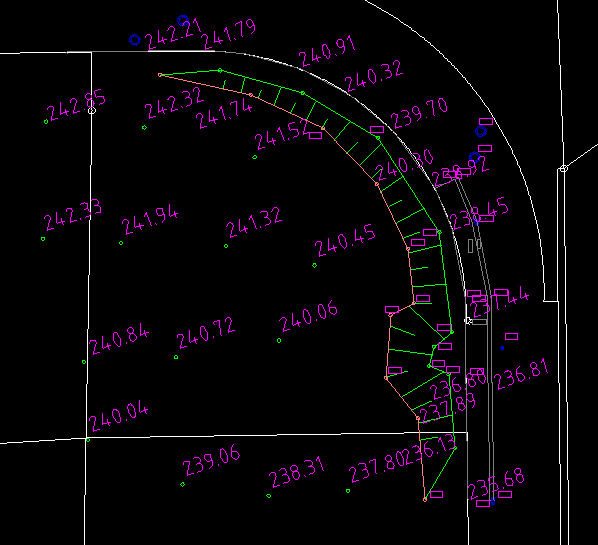Click the 241.32 elevation label
598x545 pixels.
[254, 222]
